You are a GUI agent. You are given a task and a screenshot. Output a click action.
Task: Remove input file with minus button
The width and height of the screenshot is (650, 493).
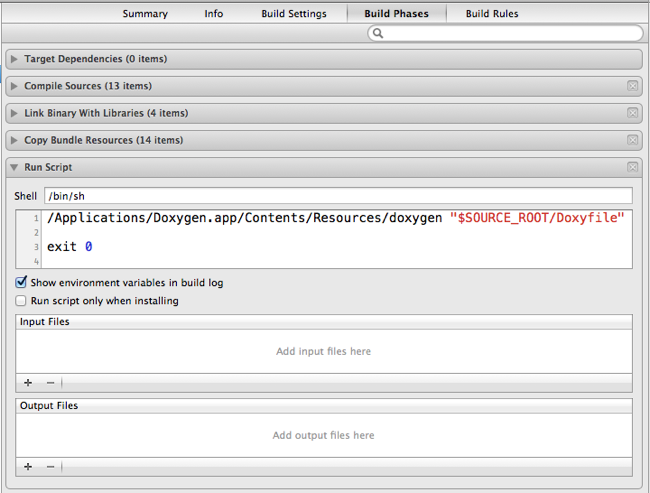pyautogui.click(x=50, y=383)
